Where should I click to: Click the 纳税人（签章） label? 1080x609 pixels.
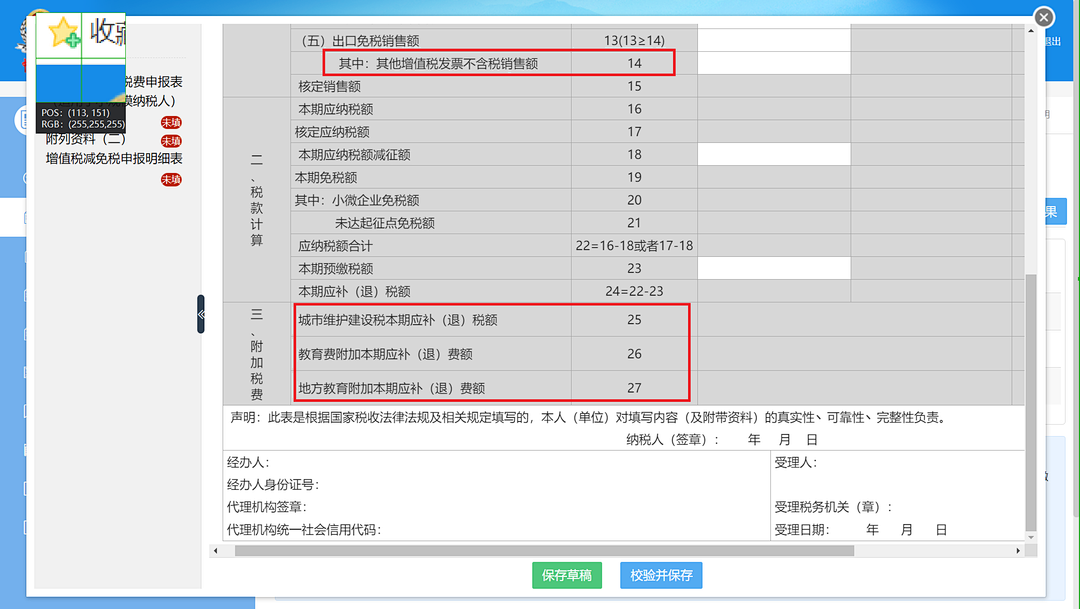click(672, 440)
